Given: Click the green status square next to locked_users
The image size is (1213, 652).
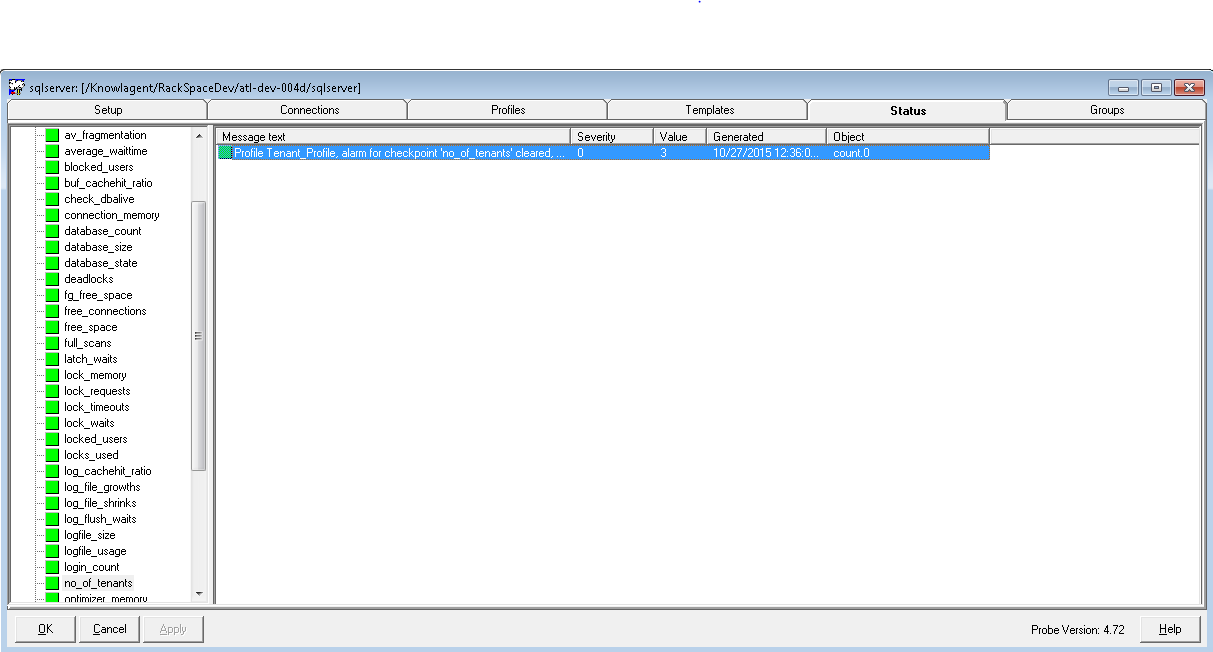Looking at the screenshot, I should [x=52, y=439].
